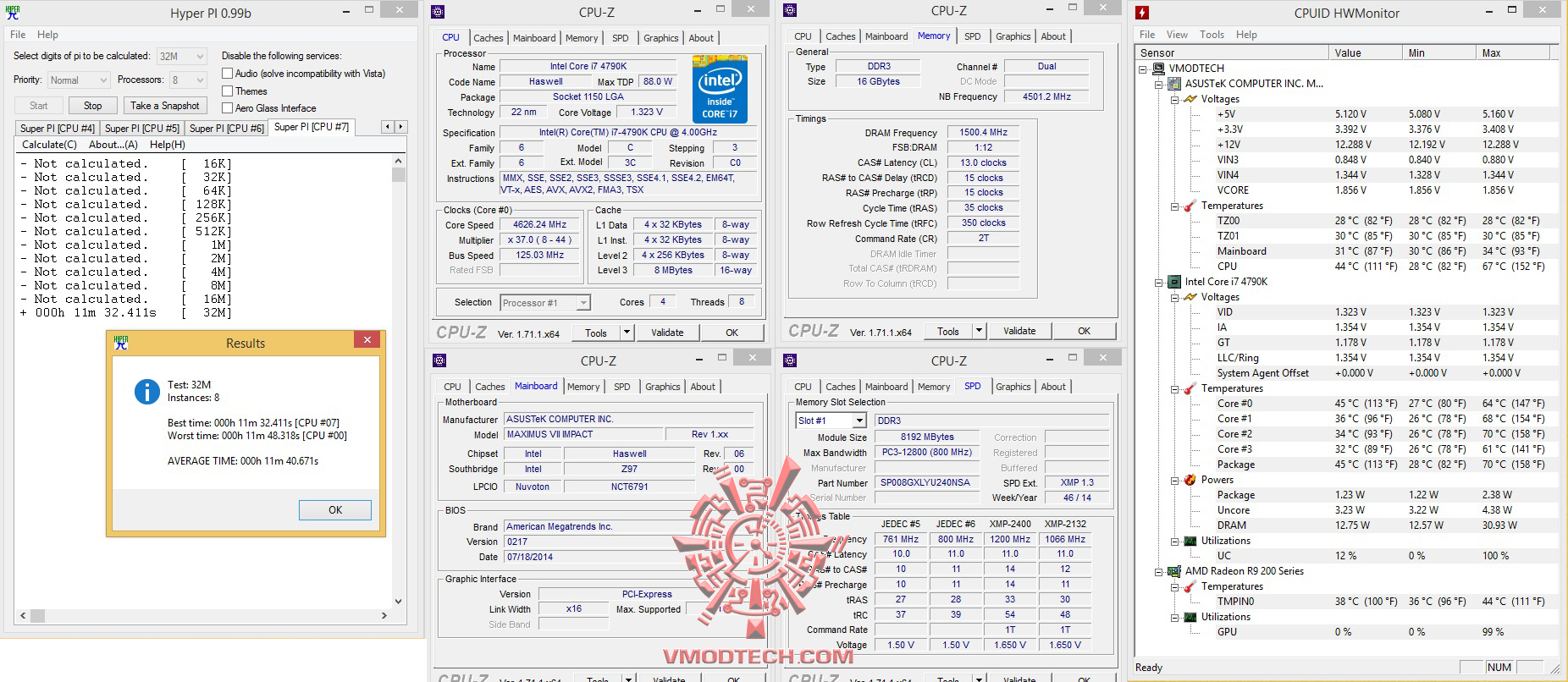Click the Sensor column header in HWMonitor
The height and width of the screenshot is (682, 1568).
(x=1232, y=52)
